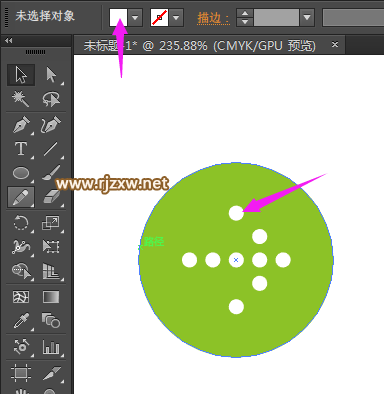Select the Pen tool
The height and width of the screenshot is (394, 384).
pyautogui.click(x=21, y=125)
